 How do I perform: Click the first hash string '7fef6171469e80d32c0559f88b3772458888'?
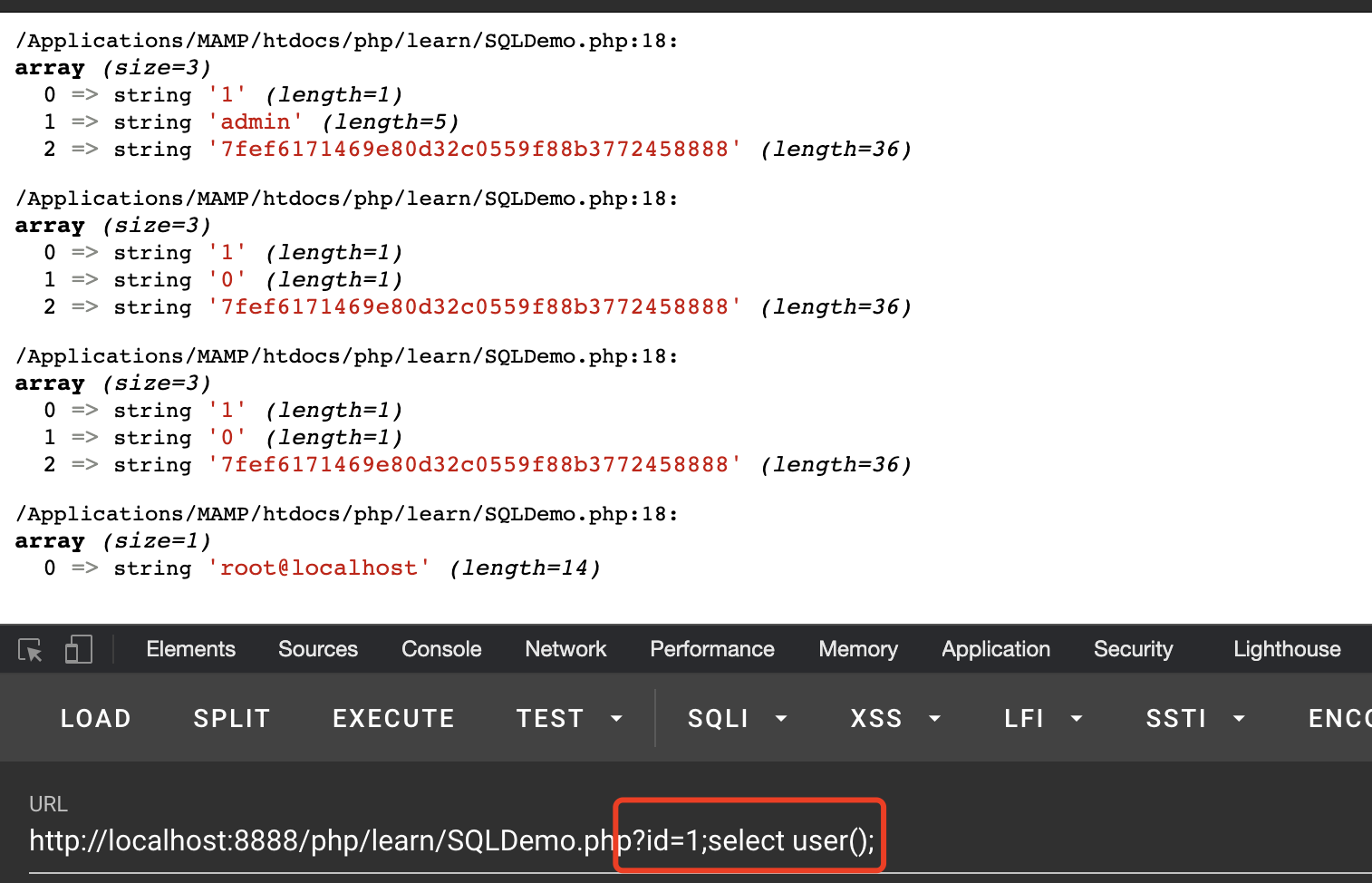[475, 150]
